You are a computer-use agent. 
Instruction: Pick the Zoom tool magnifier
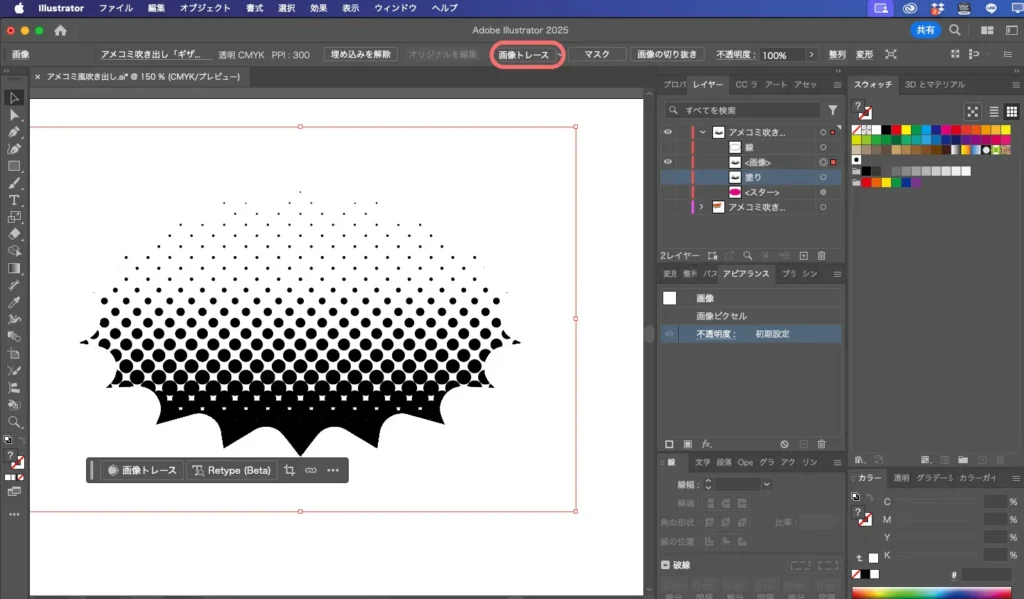point(14,422)
